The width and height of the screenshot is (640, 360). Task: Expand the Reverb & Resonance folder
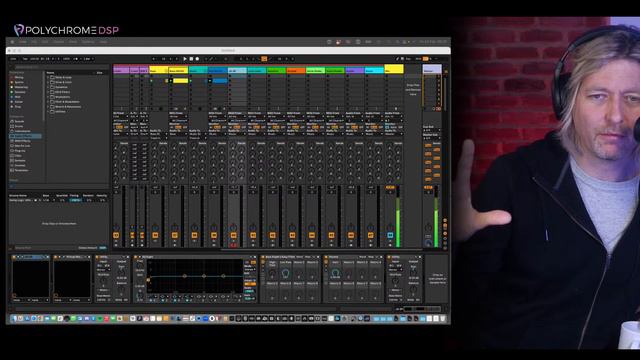[x=48, y=107]
